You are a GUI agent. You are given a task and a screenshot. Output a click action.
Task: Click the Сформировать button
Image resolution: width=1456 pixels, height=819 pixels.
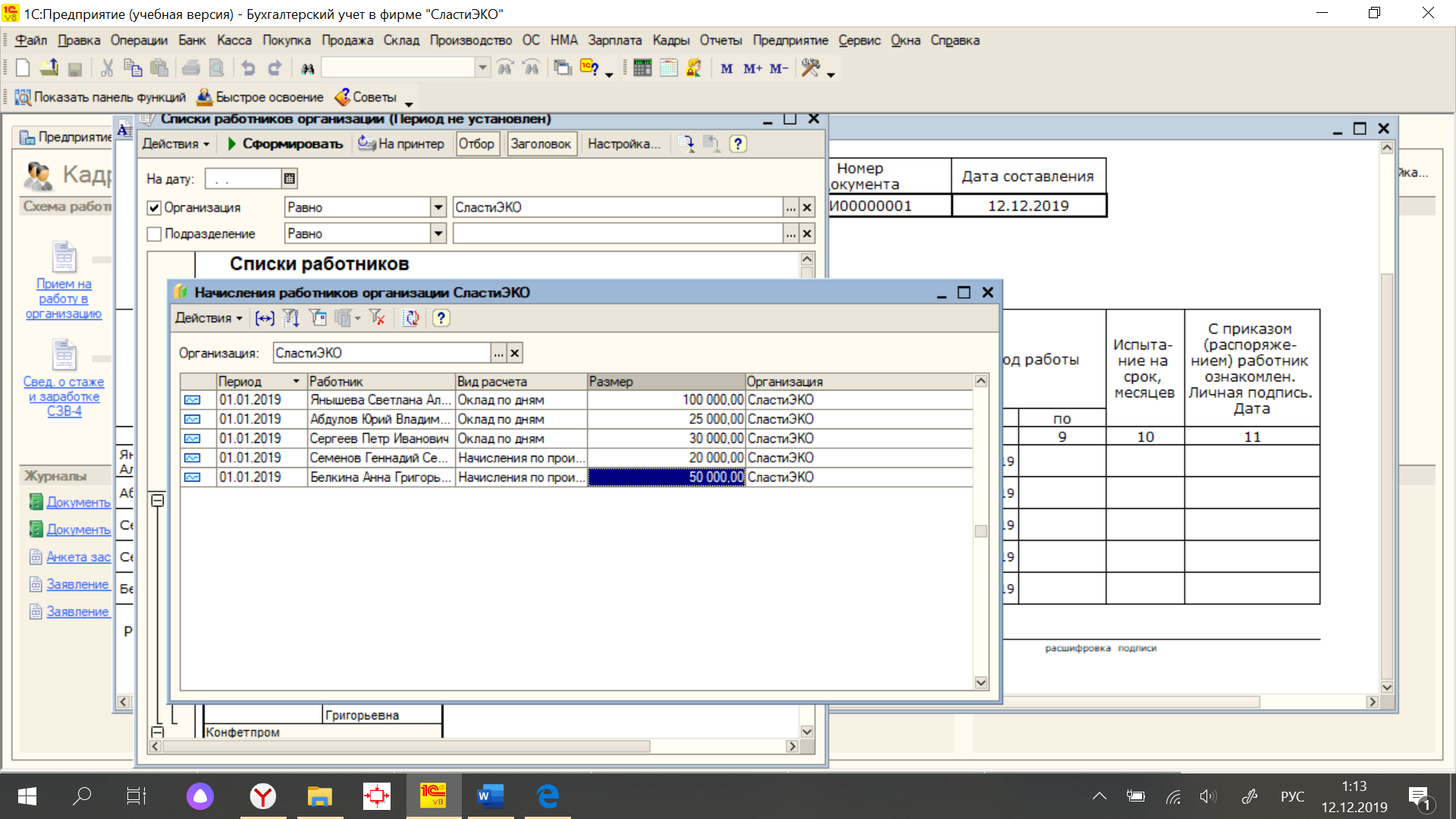tap(285, 144)
